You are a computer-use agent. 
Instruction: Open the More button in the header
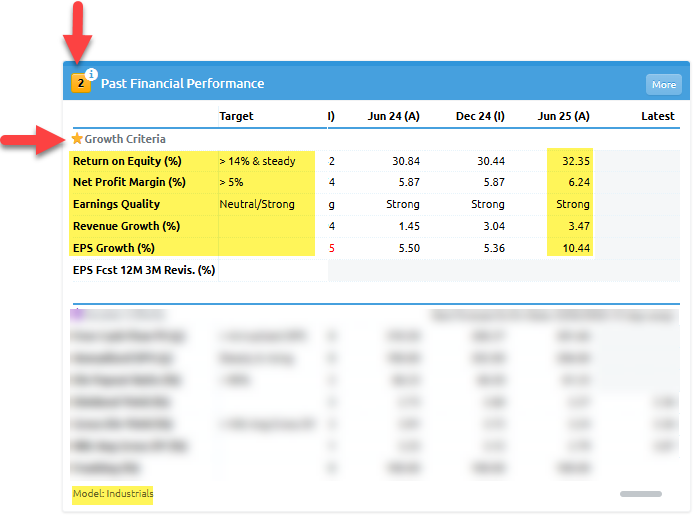[663, 85]
